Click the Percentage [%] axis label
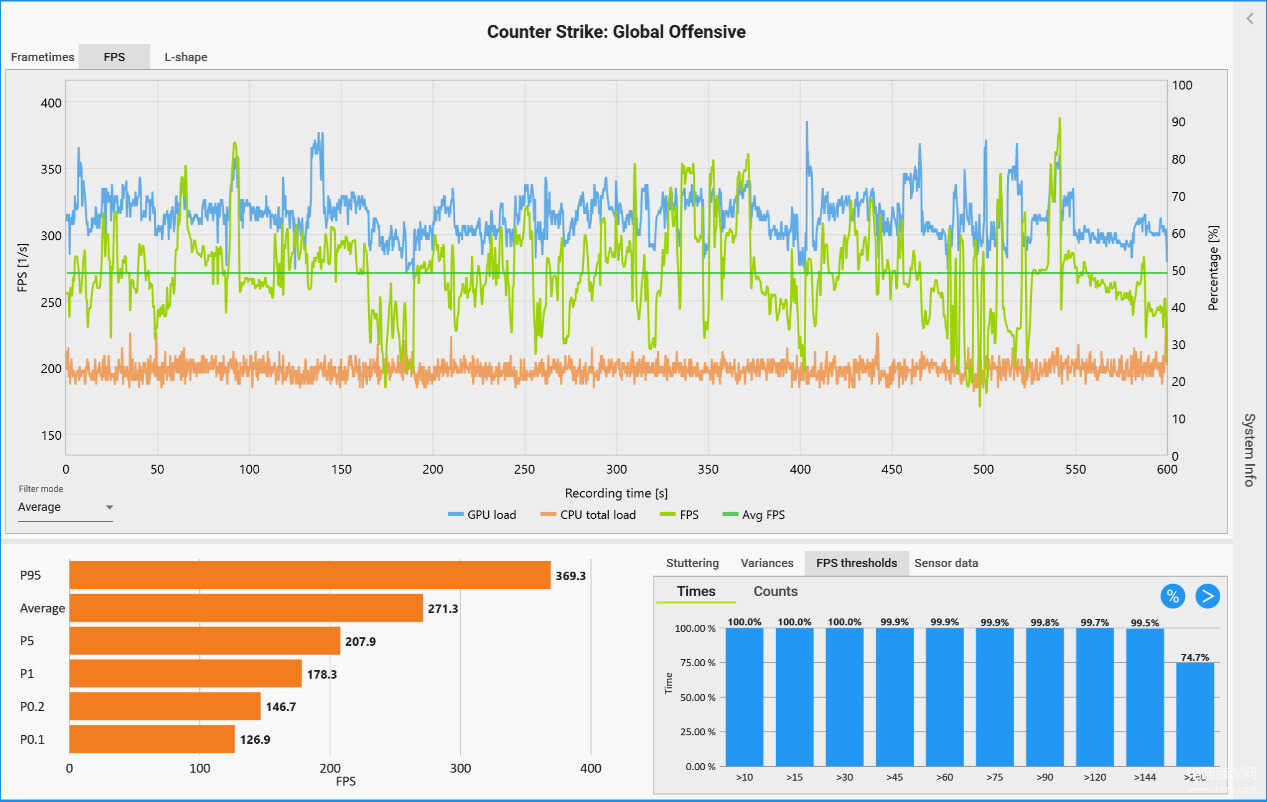The height and width of the screenshot is (802, 1267). (1214, 268)
